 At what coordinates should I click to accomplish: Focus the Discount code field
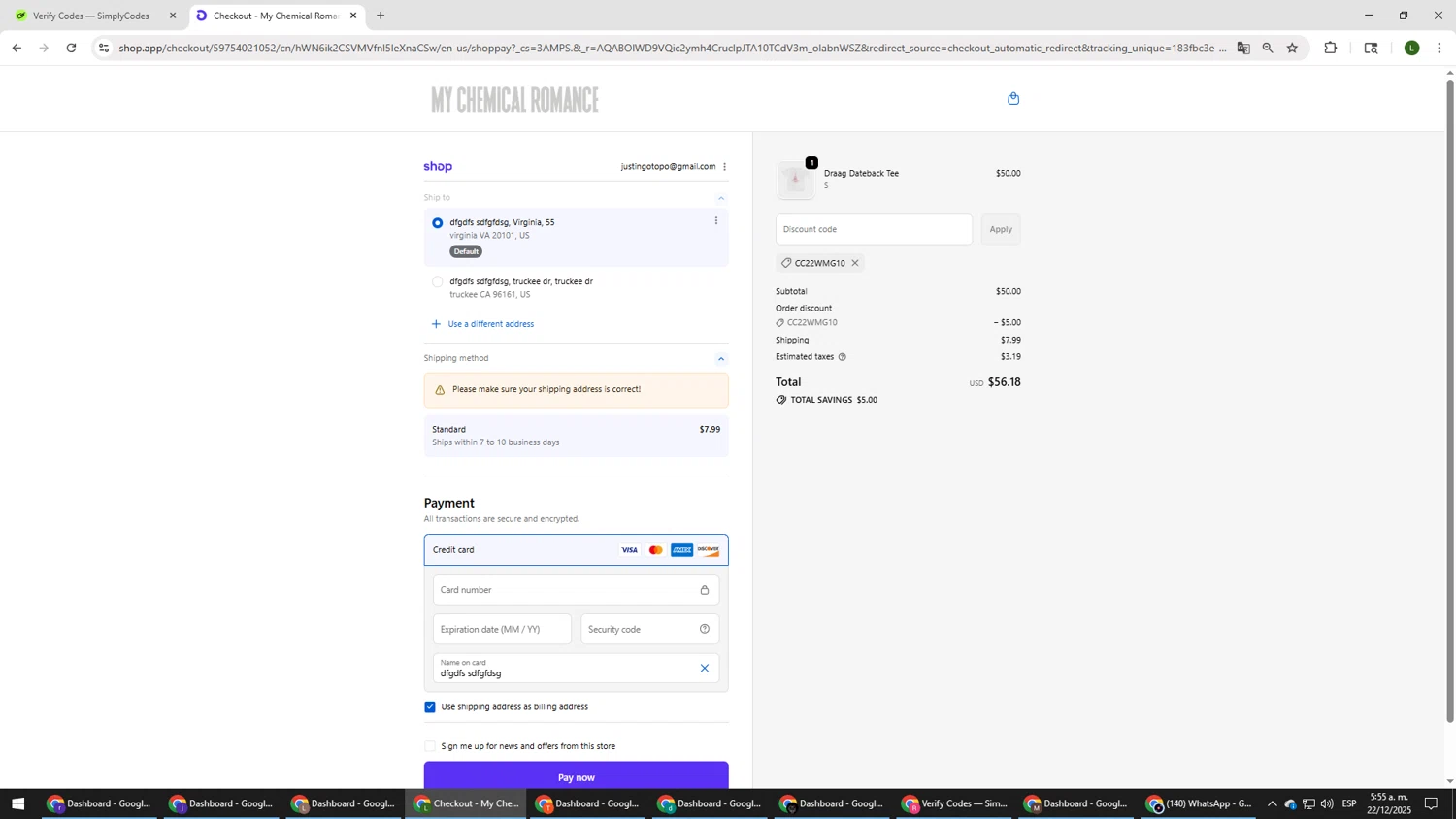(x=874, y=229)
